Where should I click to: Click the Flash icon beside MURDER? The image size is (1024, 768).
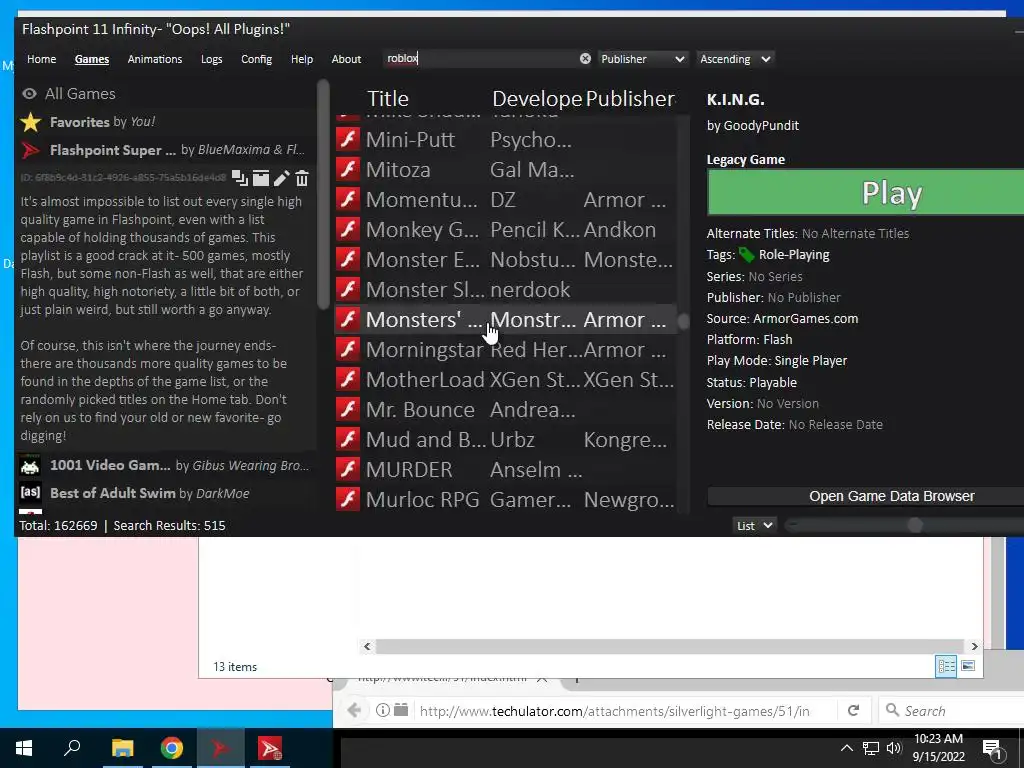[x=348, y=470]
